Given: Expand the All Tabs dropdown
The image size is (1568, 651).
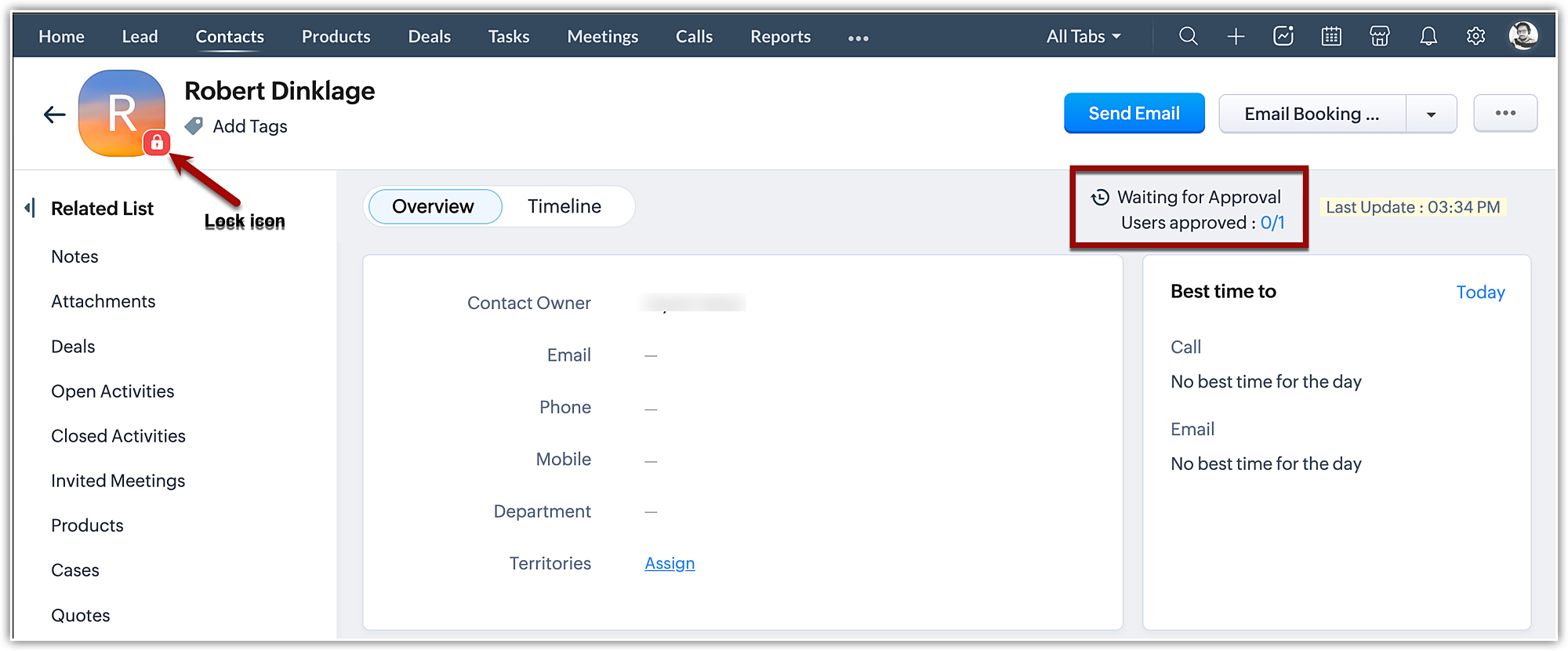Looking at the screenshot, I should pyautogui.click(x=1083, y=36).
